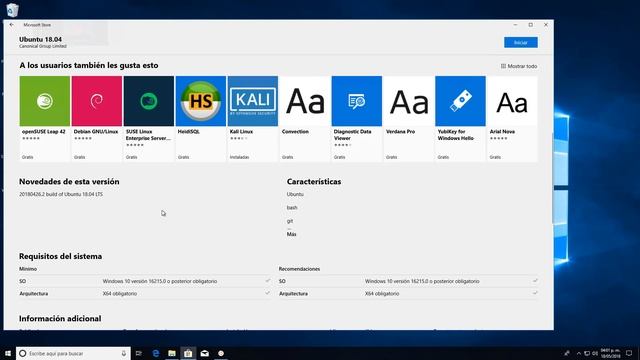Open the SUSE Linux Enterprise Server tile
This screenshot has height=360, width=640.
click(x=149, y=118)
